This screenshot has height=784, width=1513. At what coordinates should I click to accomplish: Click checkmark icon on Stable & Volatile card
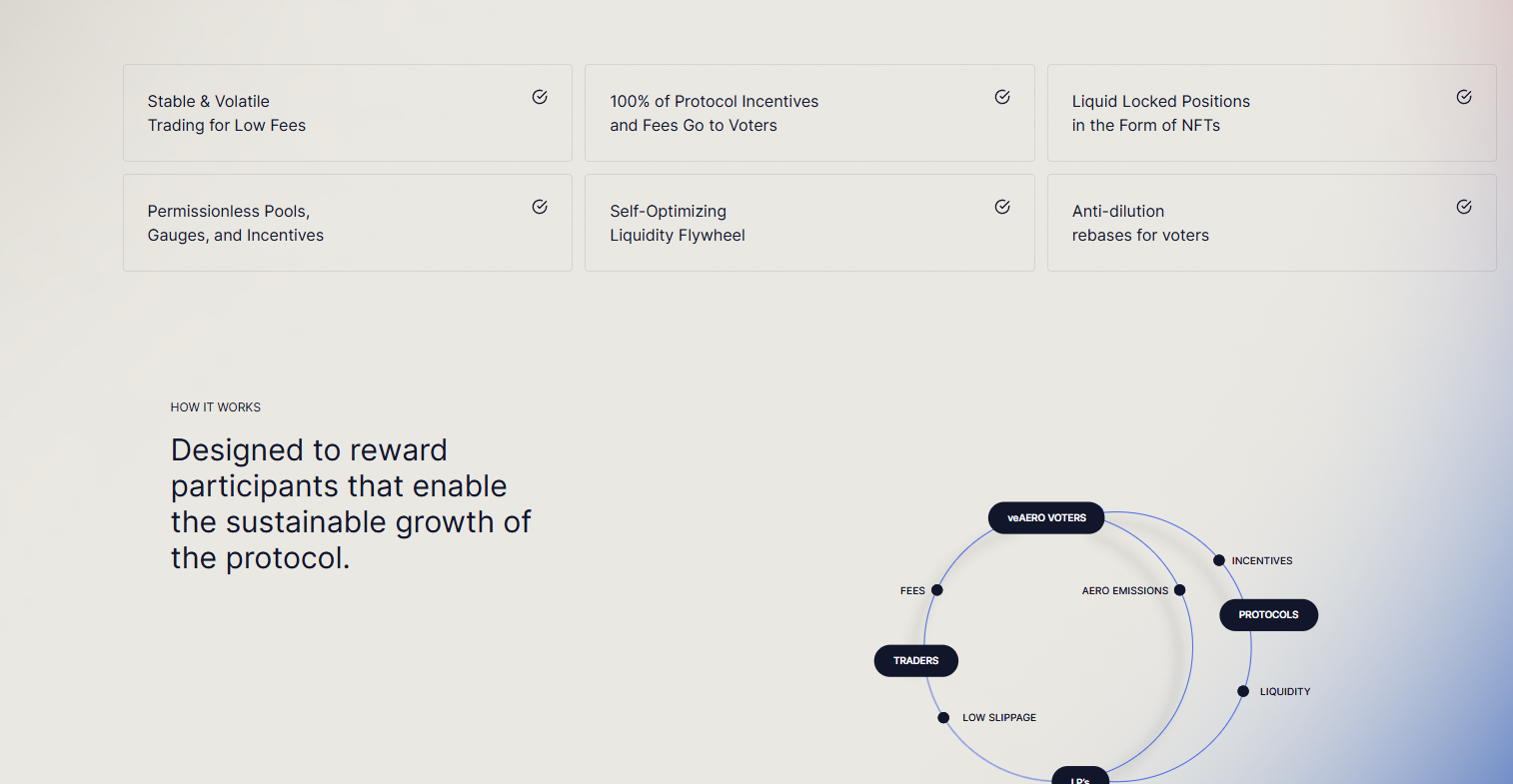pos(540,97)
